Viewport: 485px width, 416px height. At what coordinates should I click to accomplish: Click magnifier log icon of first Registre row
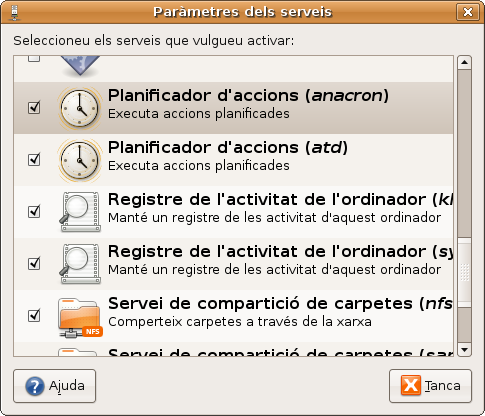(80, 212)
